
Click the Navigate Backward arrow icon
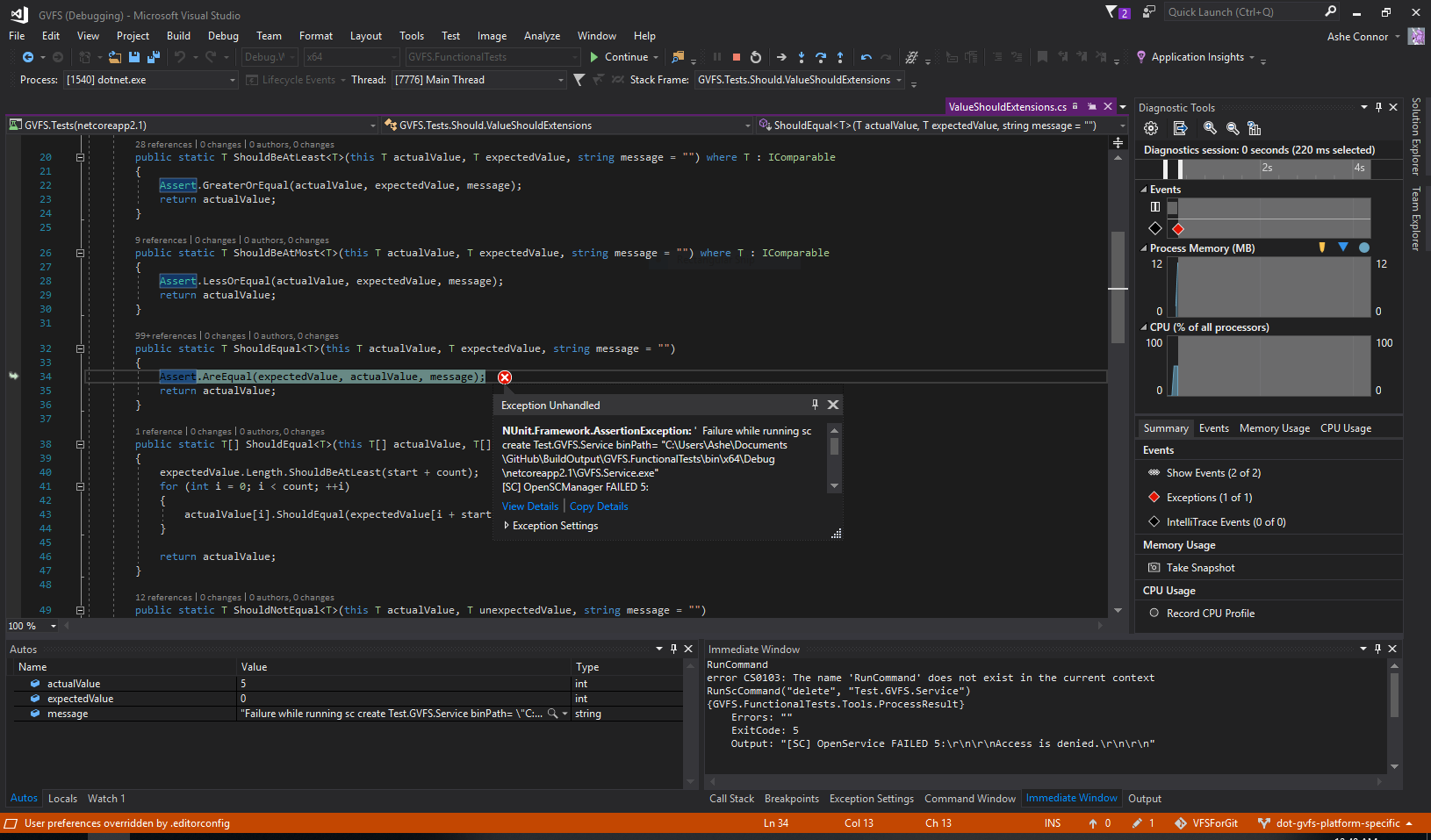pos(28,57)
